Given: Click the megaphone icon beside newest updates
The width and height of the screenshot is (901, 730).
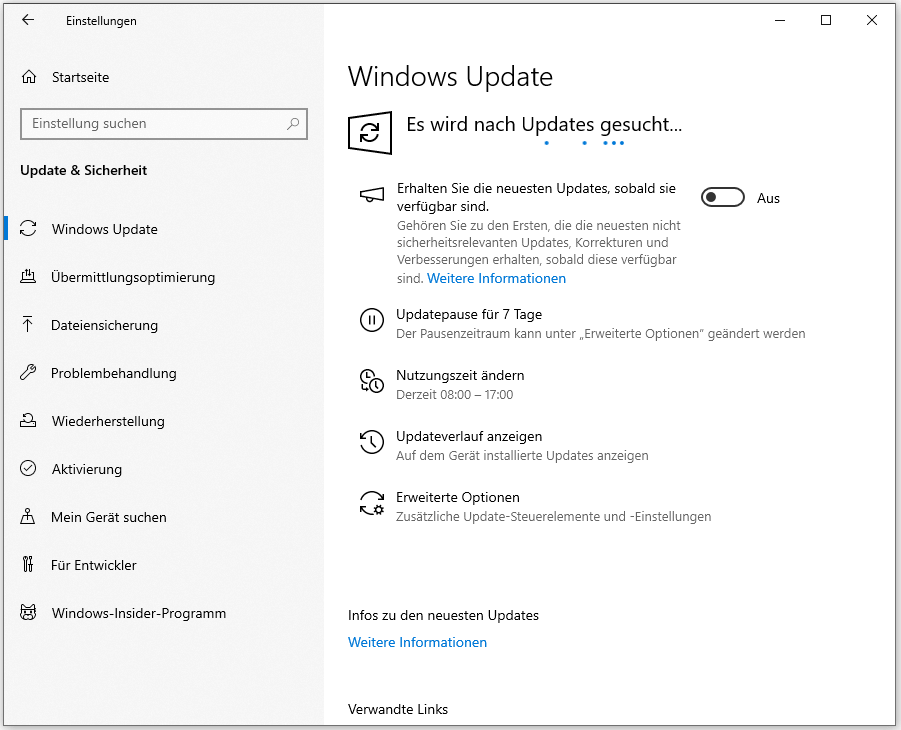Looking at the screenshot, I should (x=372, y=195).
